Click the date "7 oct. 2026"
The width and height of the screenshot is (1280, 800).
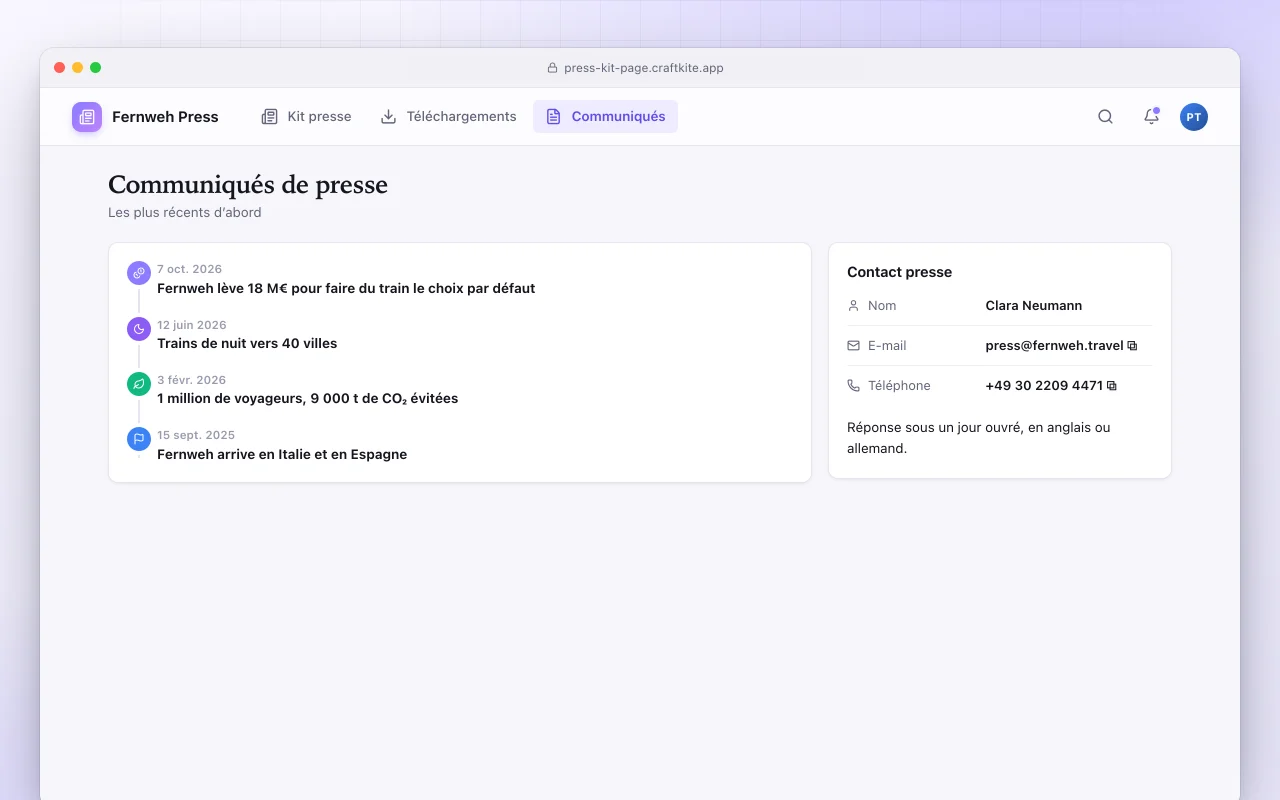(189, 269)
